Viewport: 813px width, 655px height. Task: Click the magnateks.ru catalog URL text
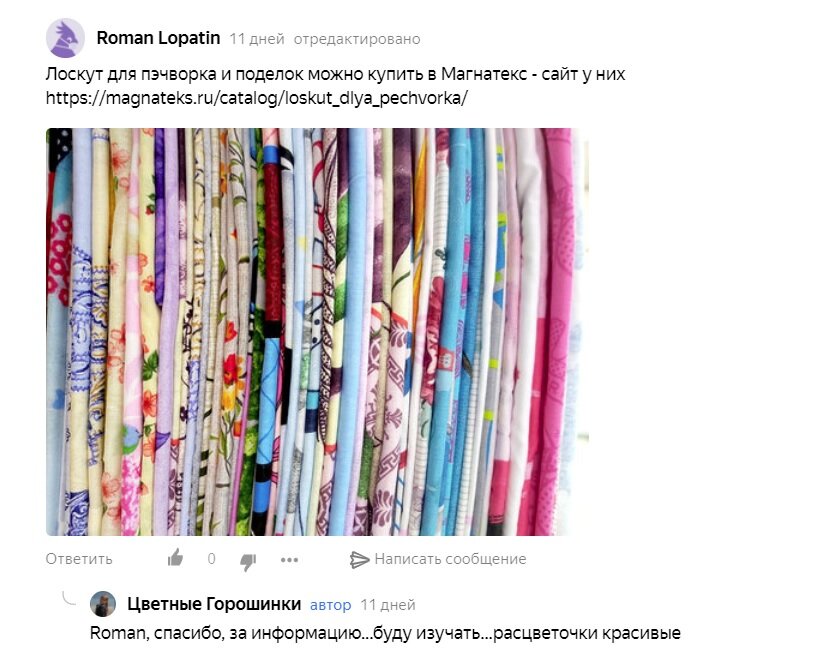click(x=257, y=98)
